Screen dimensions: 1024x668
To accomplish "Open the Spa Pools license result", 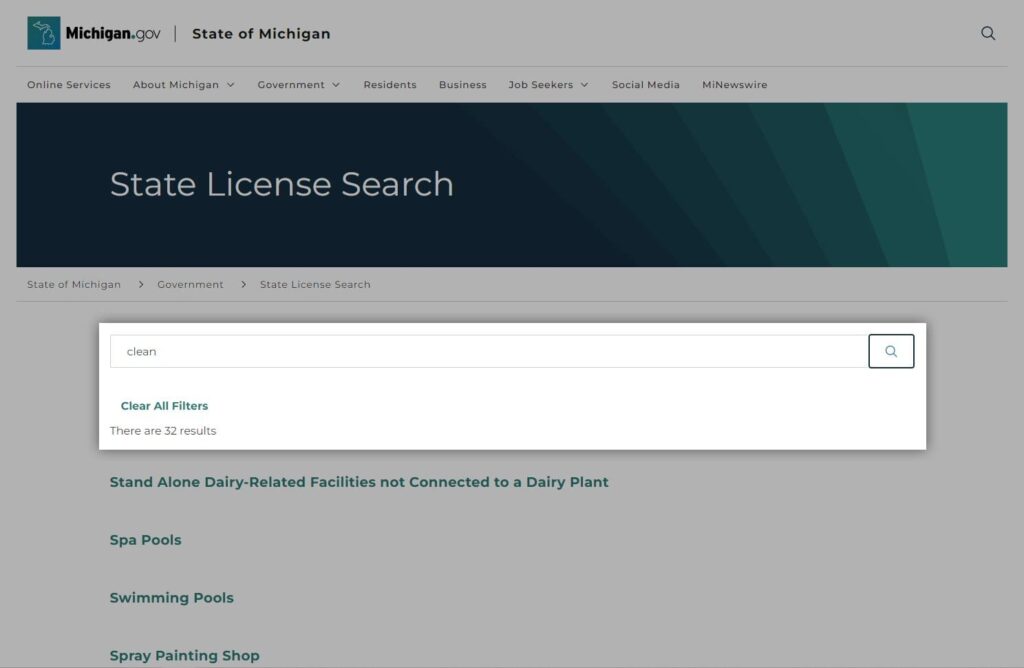I will click(145, 539).
